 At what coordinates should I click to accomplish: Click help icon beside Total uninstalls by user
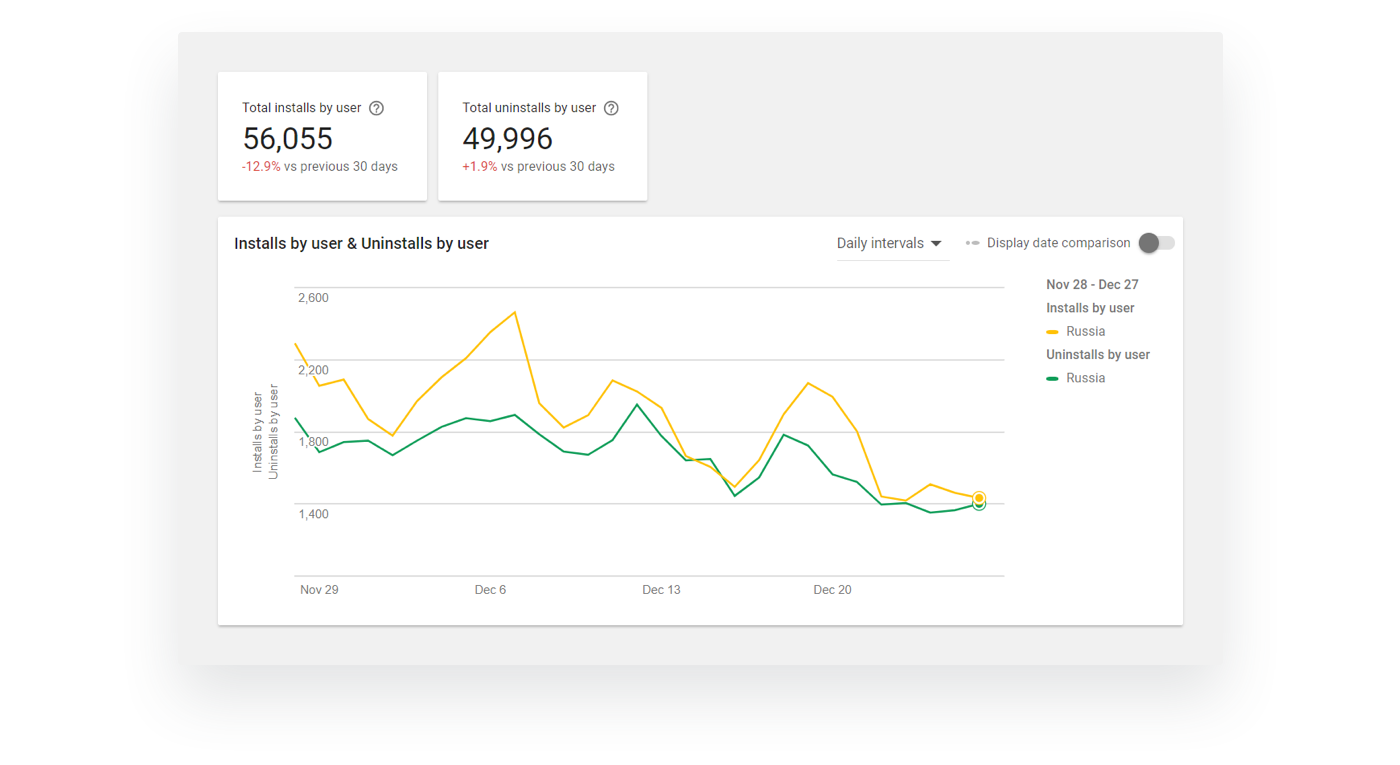click(611, 108)
